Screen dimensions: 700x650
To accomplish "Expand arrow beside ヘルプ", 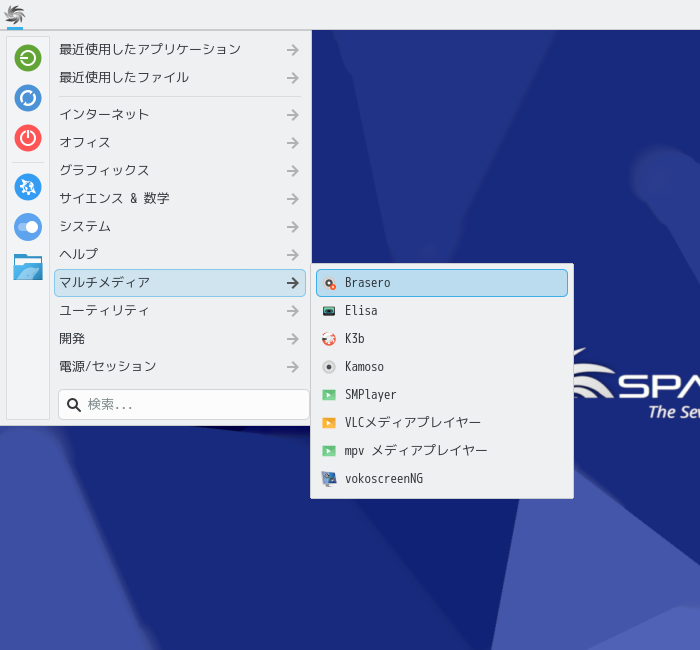I will [x=293, y=254].
